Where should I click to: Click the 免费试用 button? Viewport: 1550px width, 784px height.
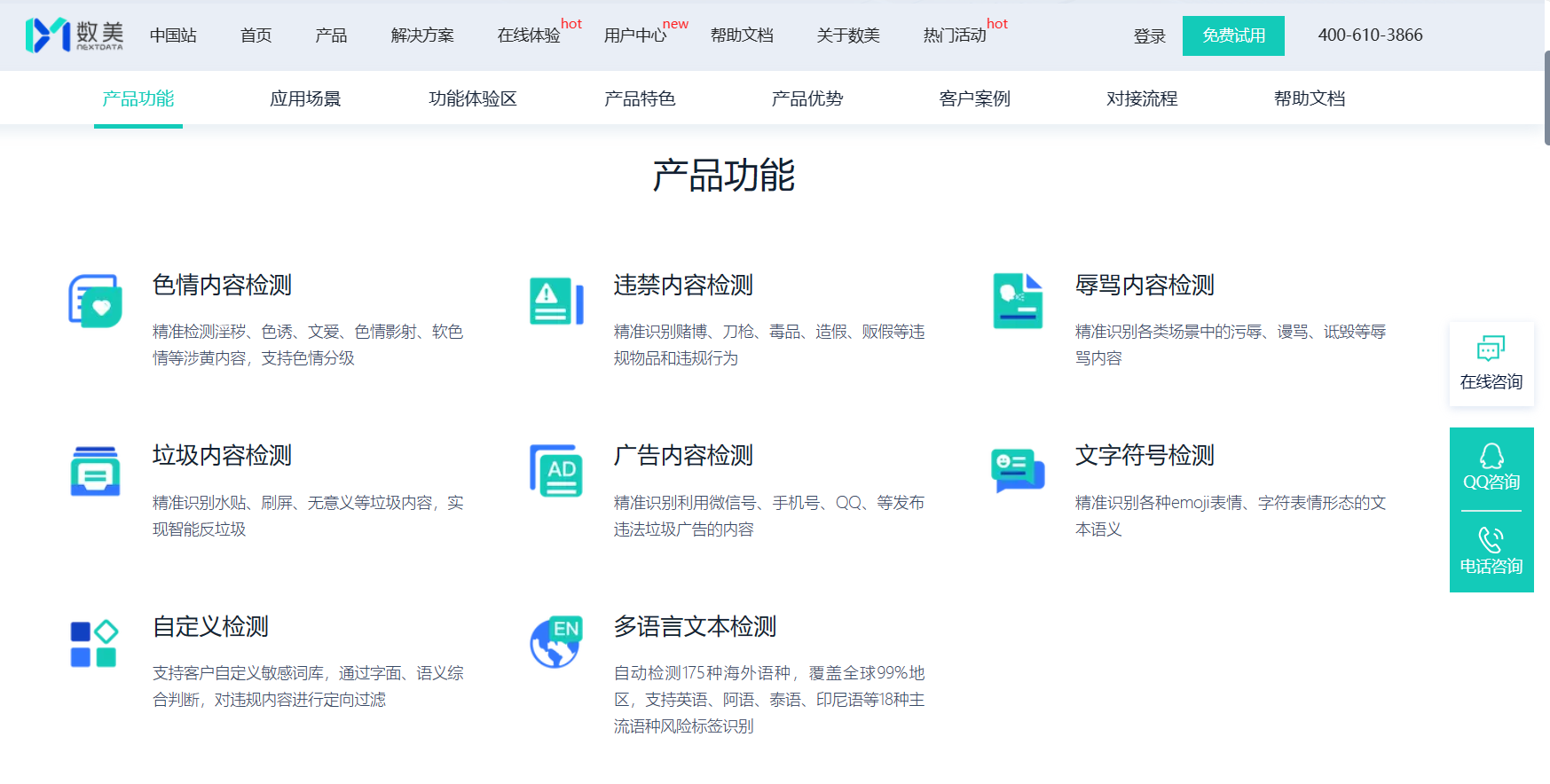click(1232, 35)
